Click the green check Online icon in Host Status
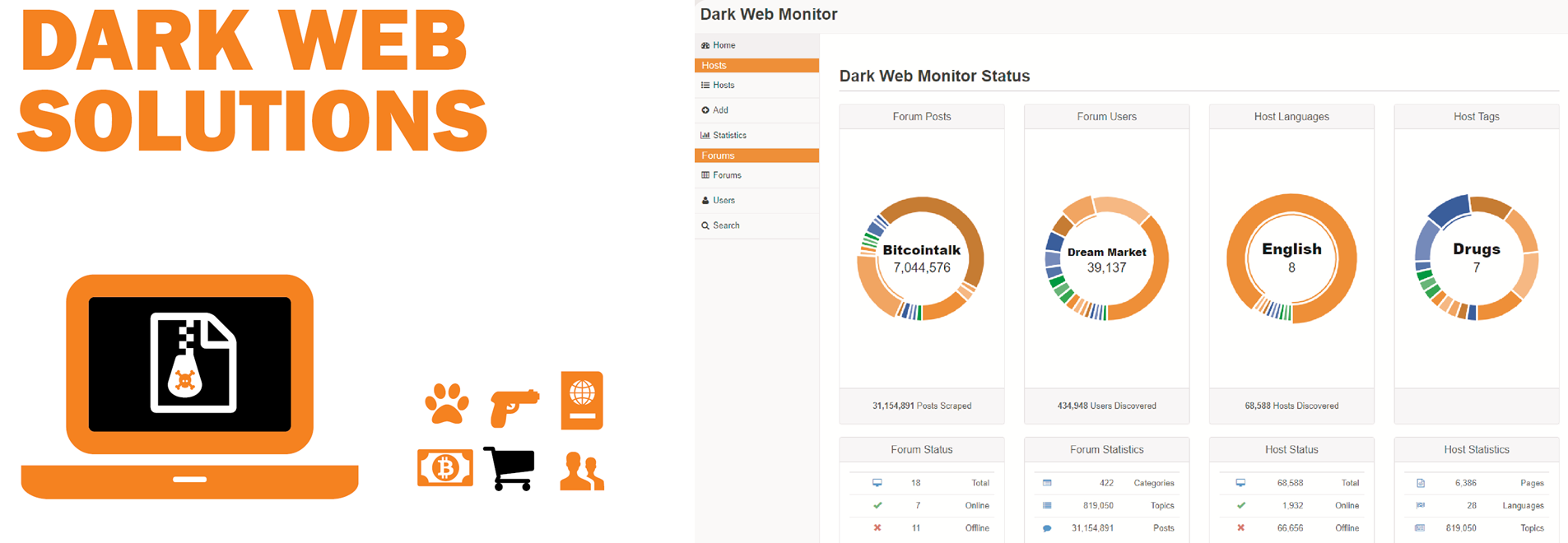The height and width of the screenshot is (543, 1568). point(1240,505)
